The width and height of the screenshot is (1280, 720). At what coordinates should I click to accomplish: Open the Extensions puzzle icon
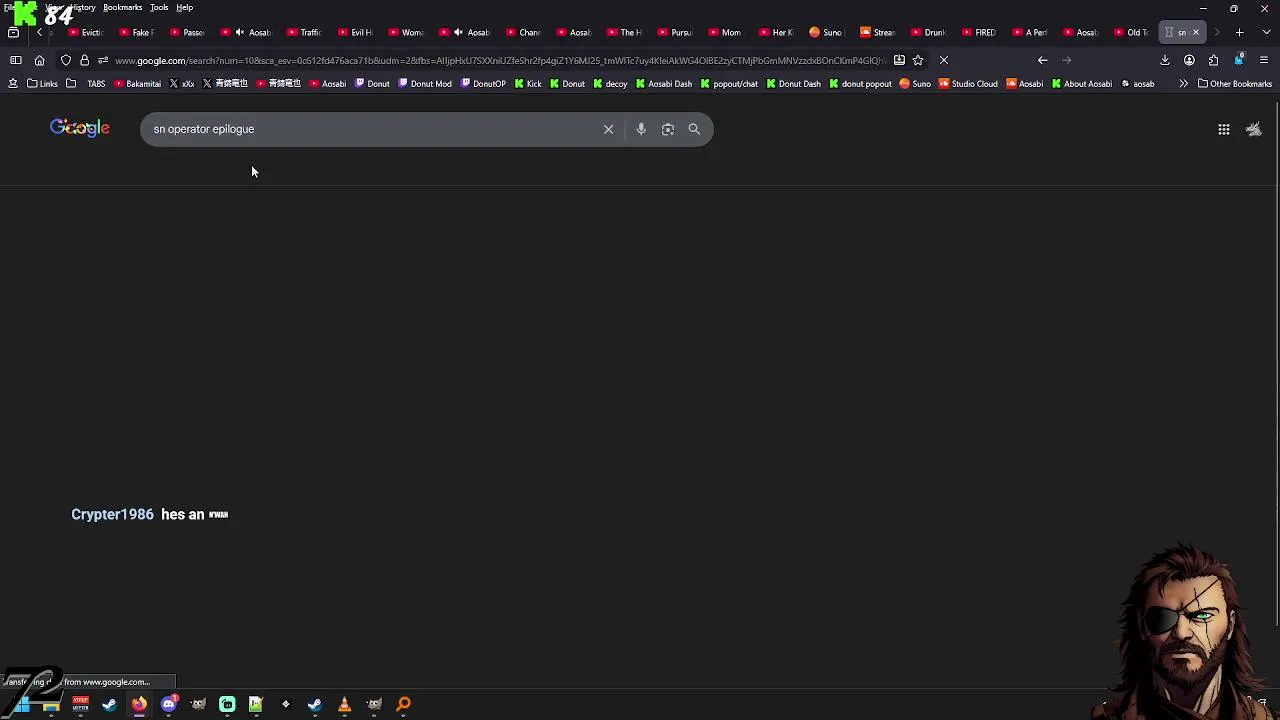[1213, 60]
